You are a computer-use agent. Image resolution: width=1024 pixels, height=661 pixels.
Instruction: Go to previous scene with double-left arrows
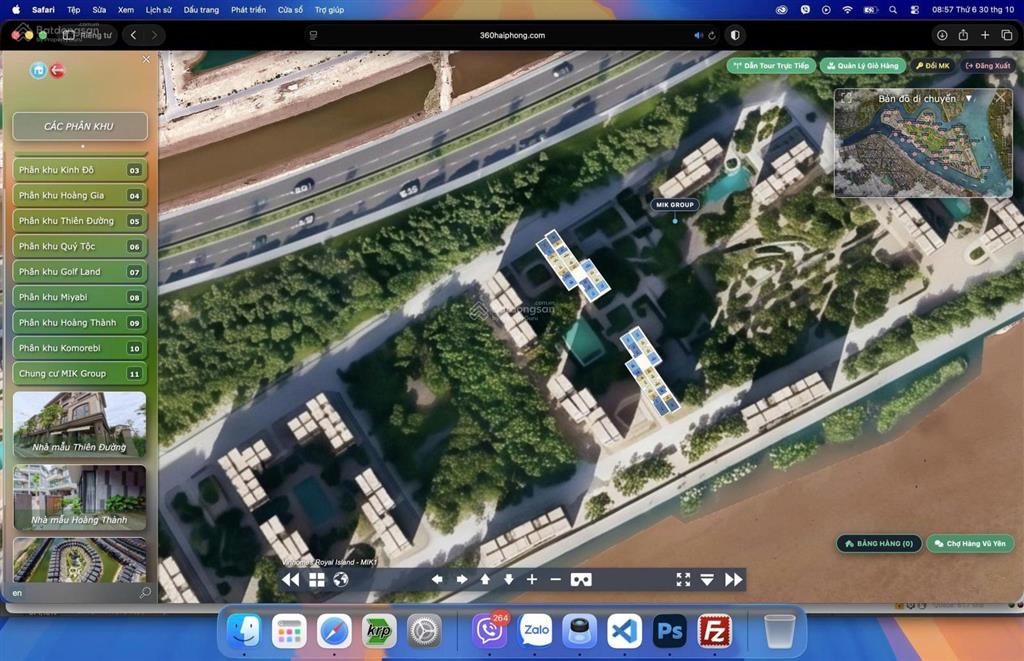tap(291, 579)
